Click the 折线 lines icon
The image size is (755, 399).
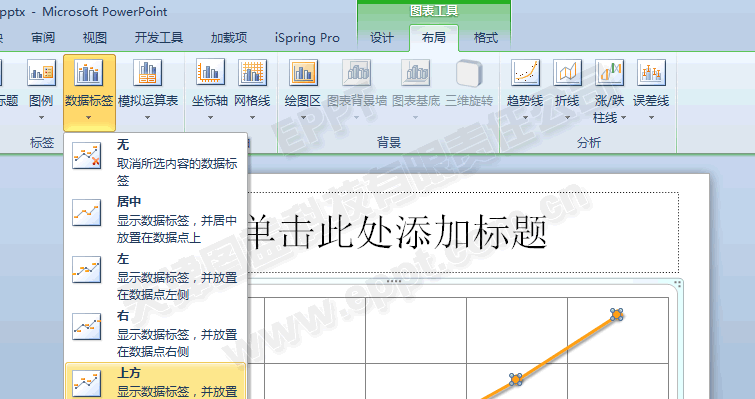(567, 73)
